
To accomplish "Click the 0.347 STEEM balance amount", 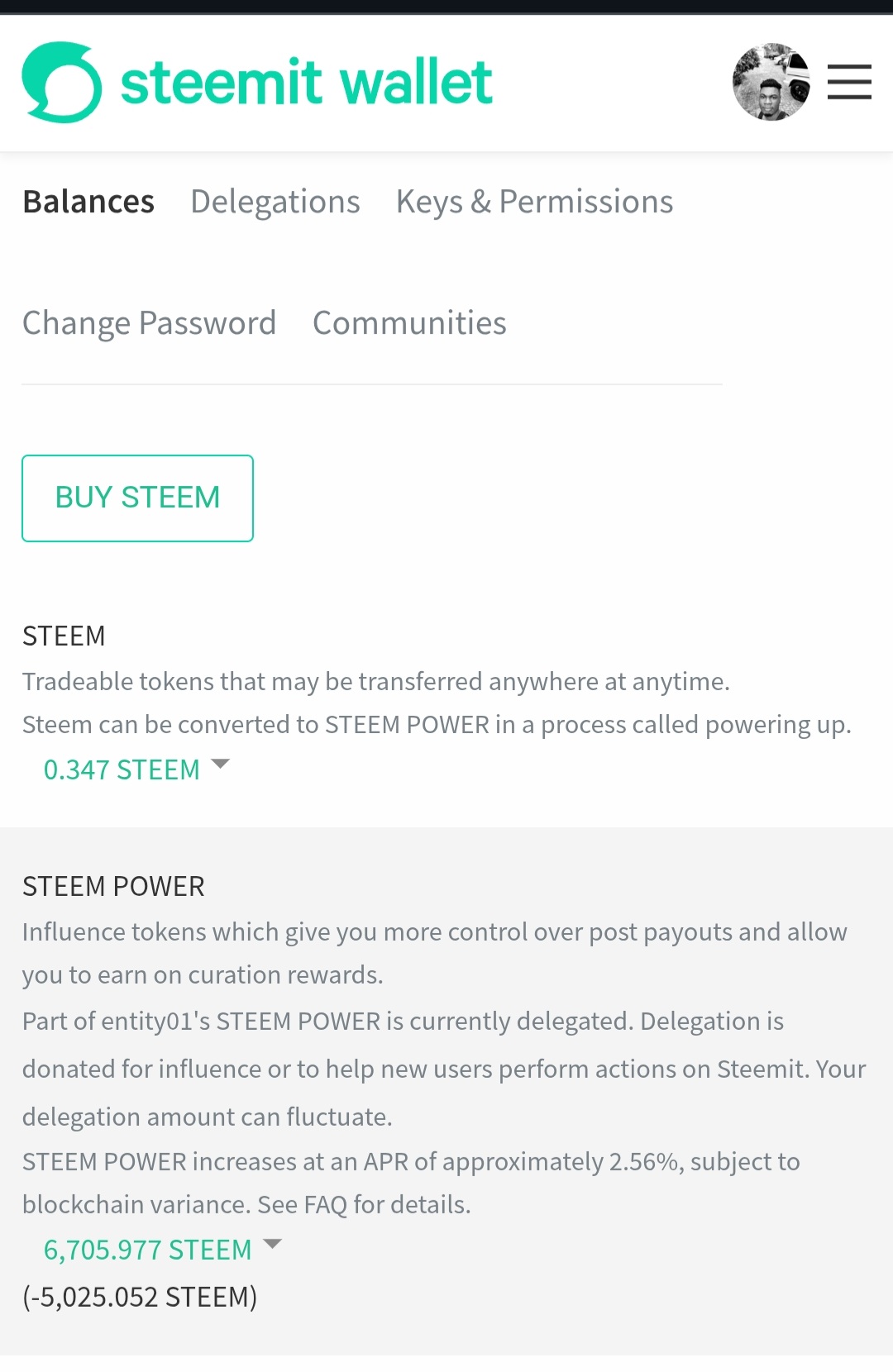I will pos(122,769).
